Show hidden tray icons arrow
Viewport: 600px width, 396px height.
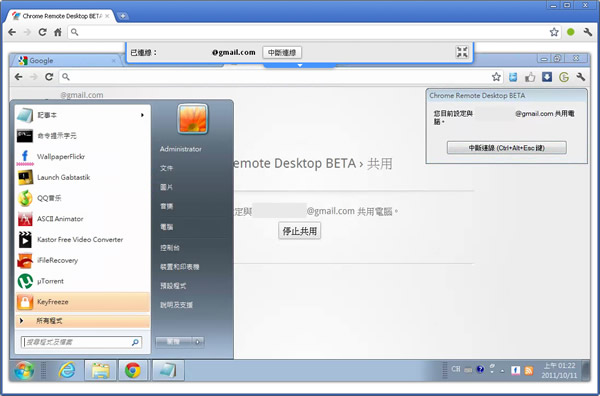[502, 370]
